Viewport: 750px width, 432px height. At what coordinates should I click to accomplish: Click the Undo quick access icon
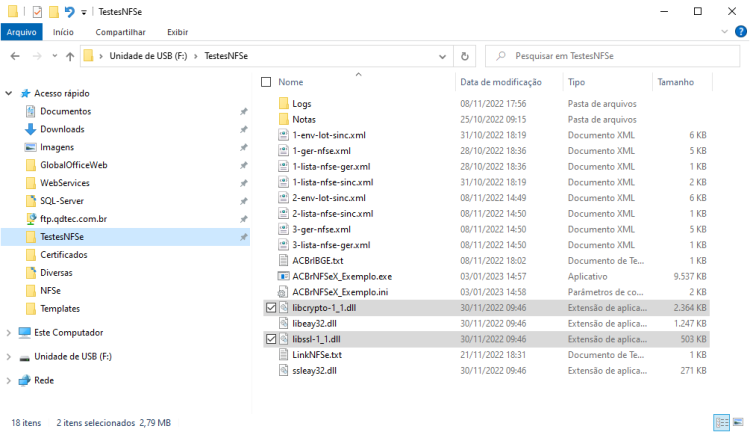click(x=70, y=11)
